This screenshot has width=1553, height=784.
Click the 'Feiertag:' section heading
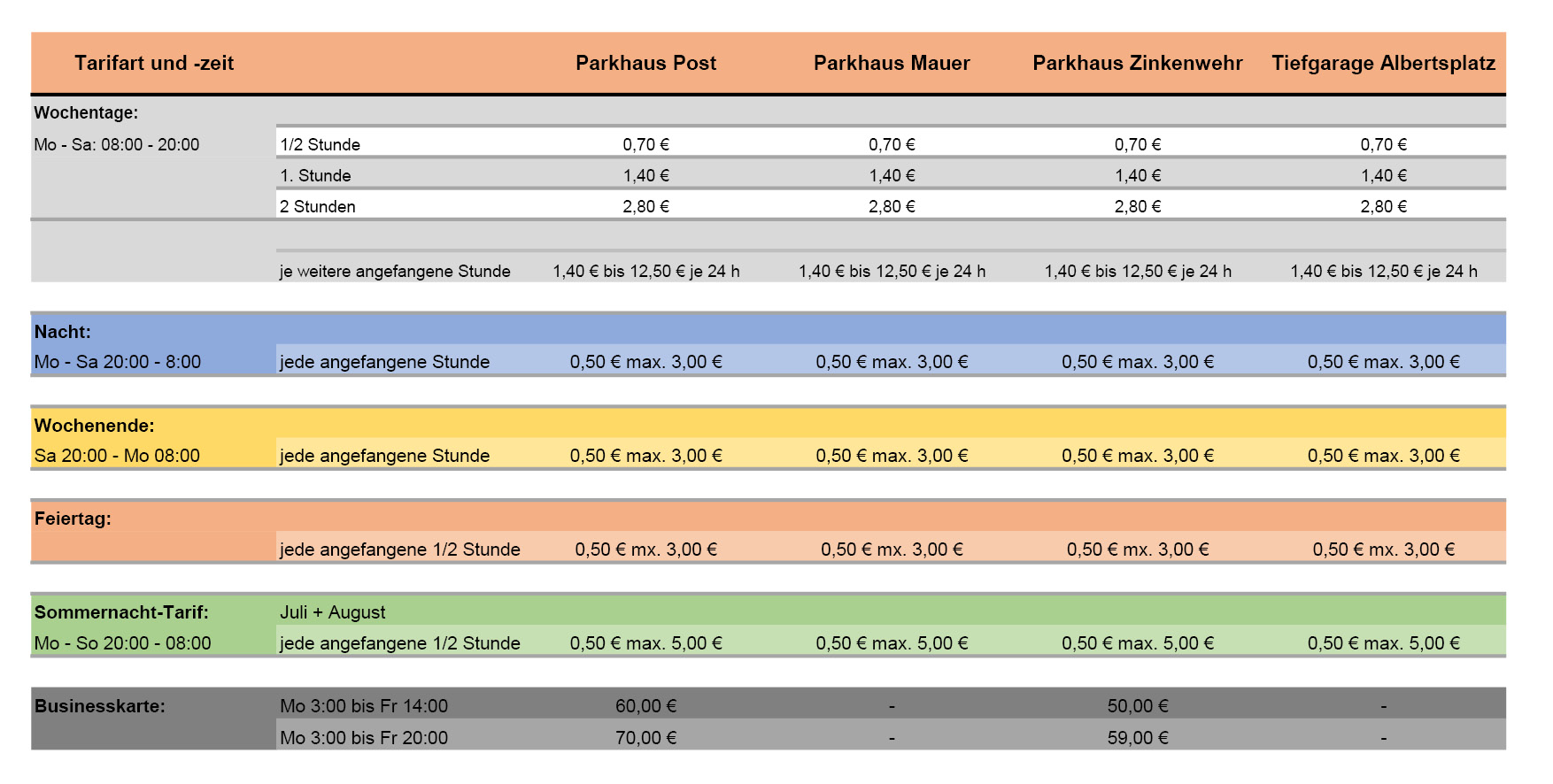[73, 519]
